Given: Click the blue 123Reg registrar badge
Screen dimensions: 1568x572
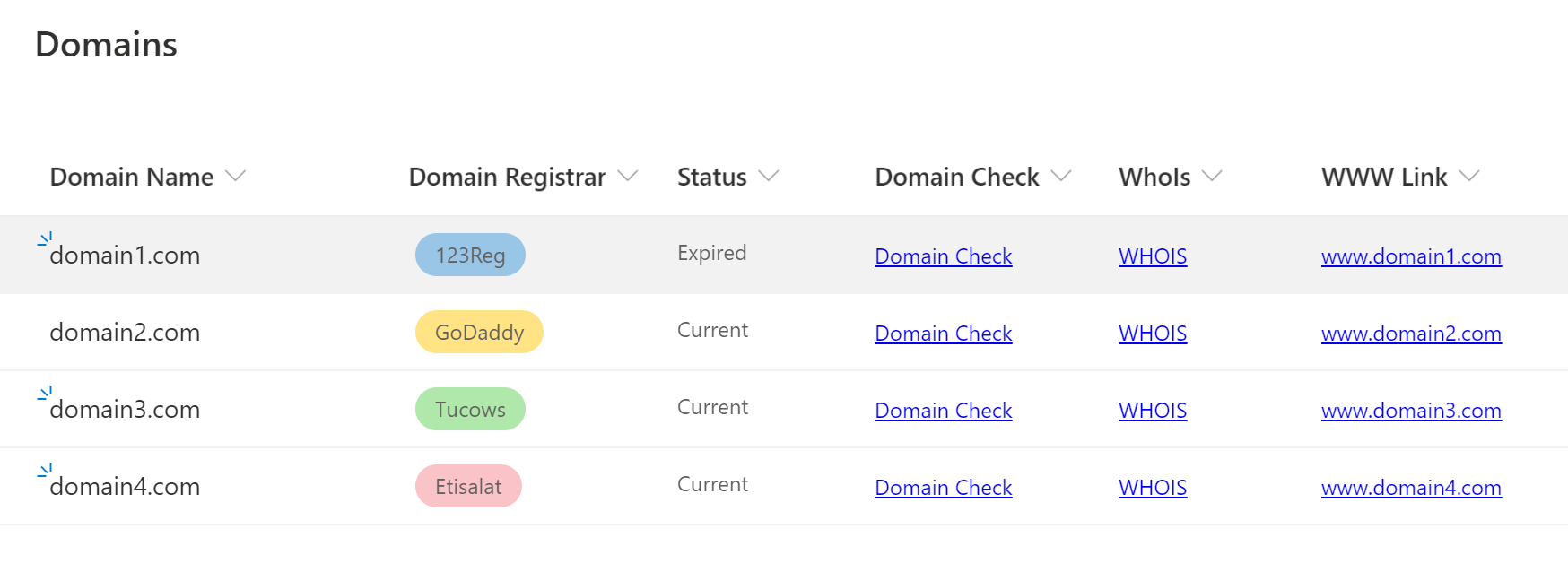Looking at the screenshot, I should pyautogui.click(x=470, y=255).
